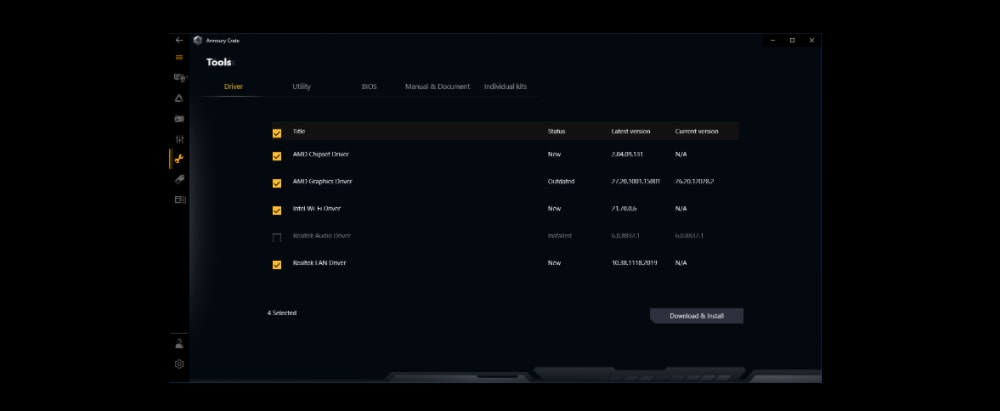Image resolution: width=1000 pixels, height=411 pixels.
Task: Click the 4 Selected counter text
Action: [x=282, y=313]
